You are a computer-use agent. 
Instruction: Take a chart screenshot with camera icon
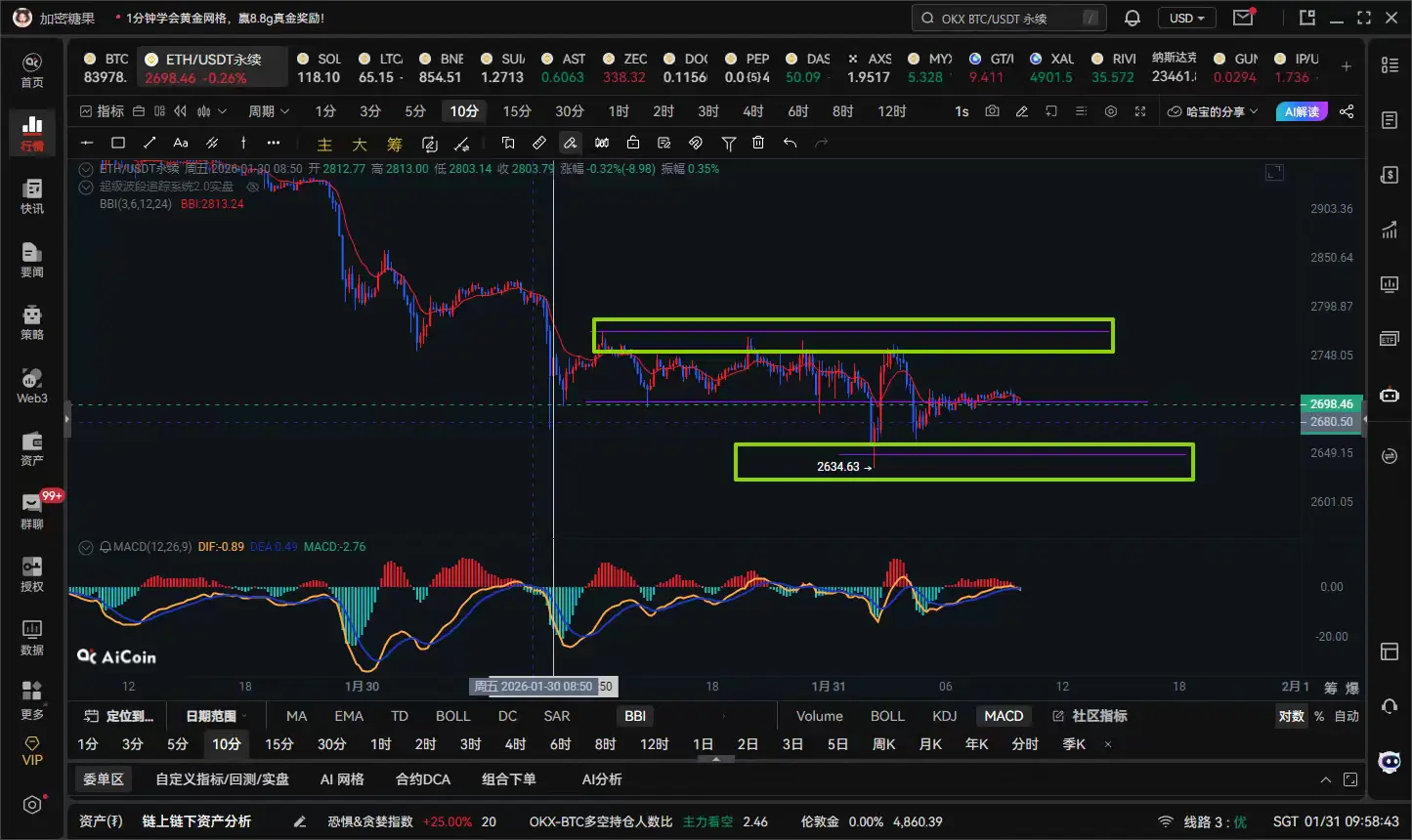coord(992,111)
